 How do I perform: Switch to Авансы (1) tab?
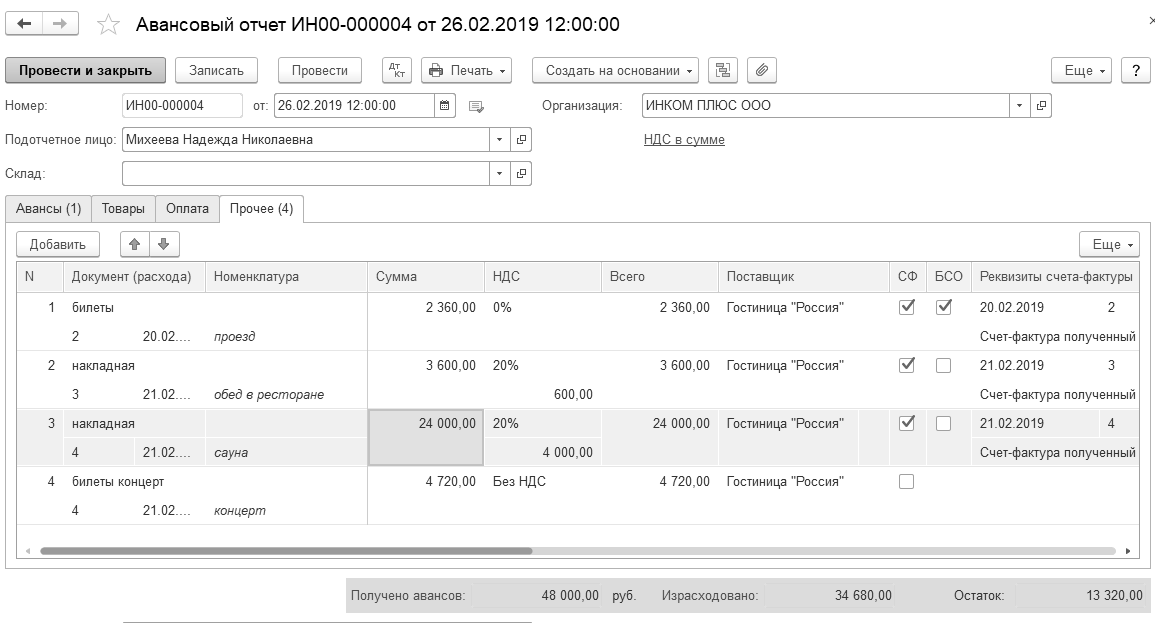[x=49, y=208]
